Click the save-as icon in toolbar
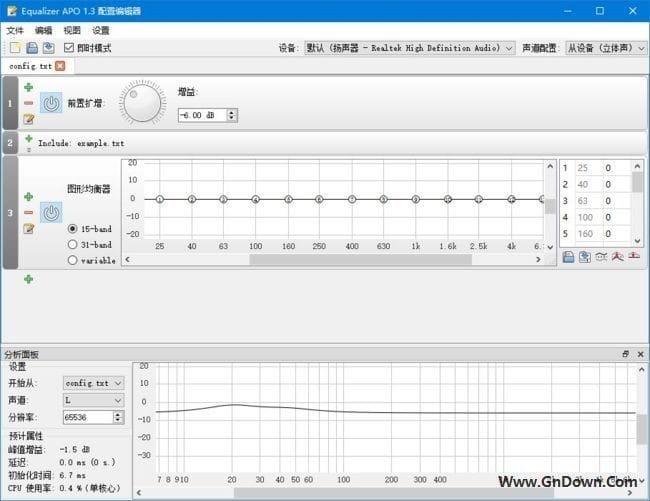650x501 pixels. (x=49, y=48)
